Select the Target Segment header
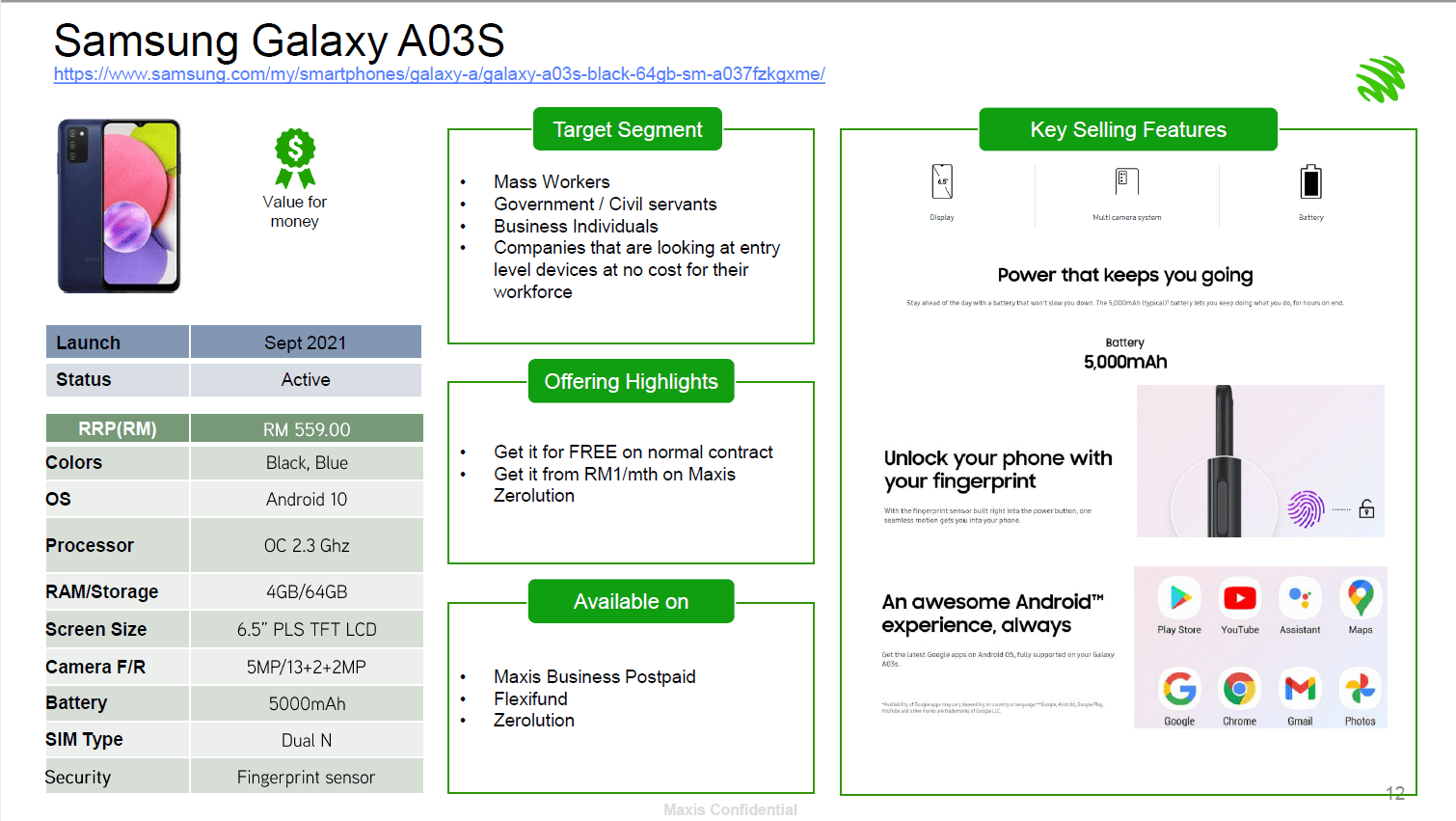The height and width of the screenshot is (821, 1456). pos(628,129)
